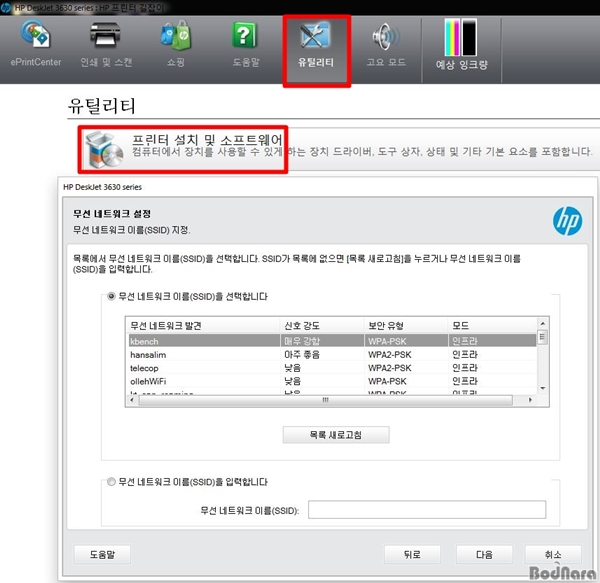Click inside the 무선 네트워크 이름(SSID) text field
Image resolution: width=600 pixels, height=583 pixels.
[x=427, y=510]
